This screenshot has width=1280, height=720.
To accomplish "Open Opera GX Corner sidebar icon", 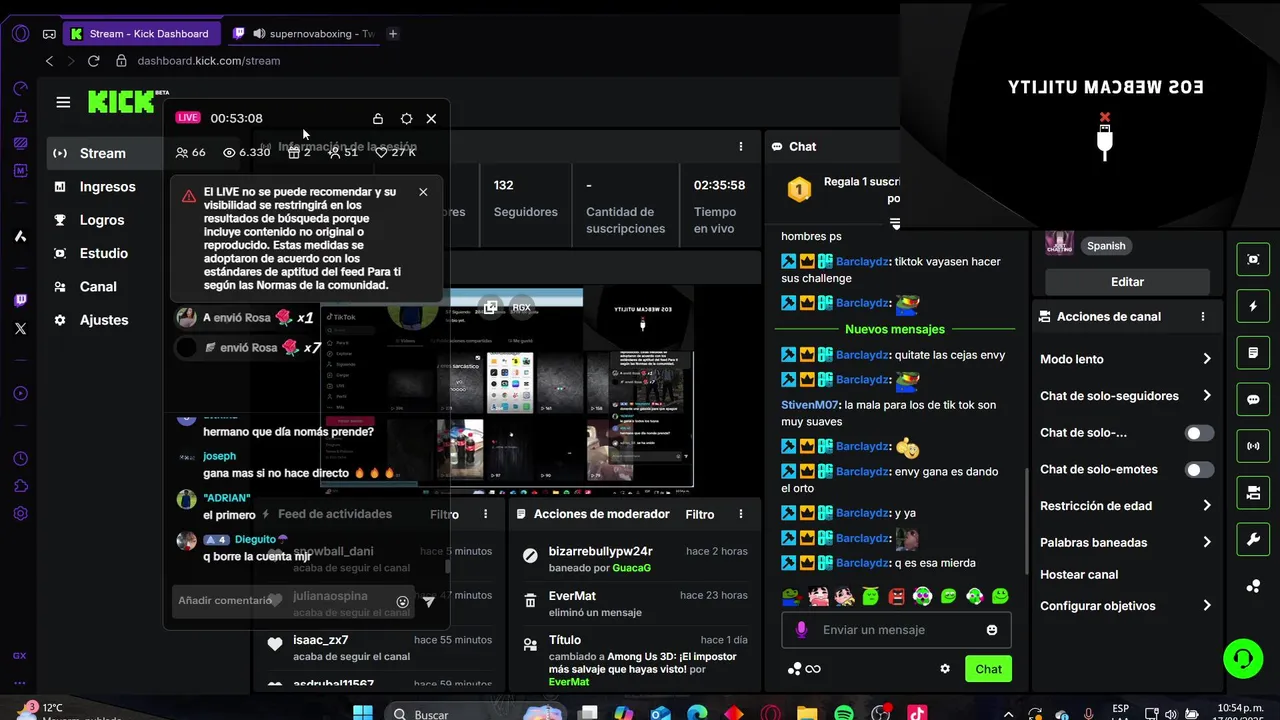I will [x=20, y=656].
